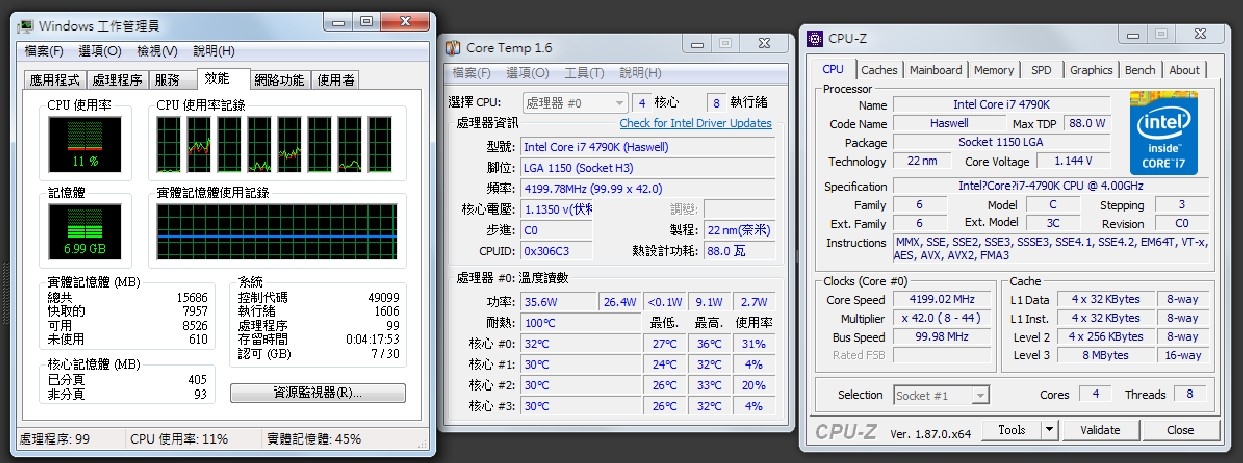Open the 選項(O) menu in Task Manager
This screenshot has width=1243, height=463.
(x=100, y=51)
